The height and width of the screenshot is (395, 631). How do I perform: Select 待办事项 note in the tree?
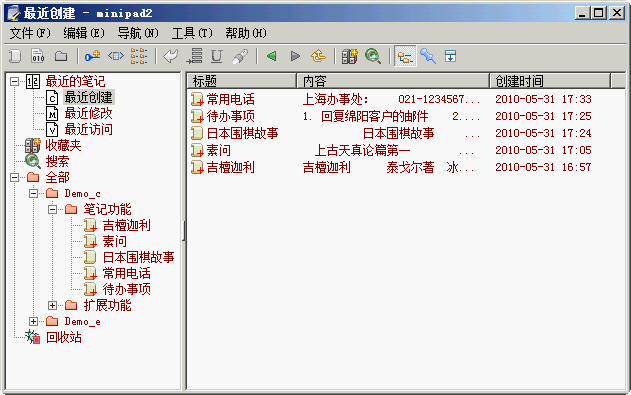click(x=126, y=289)
